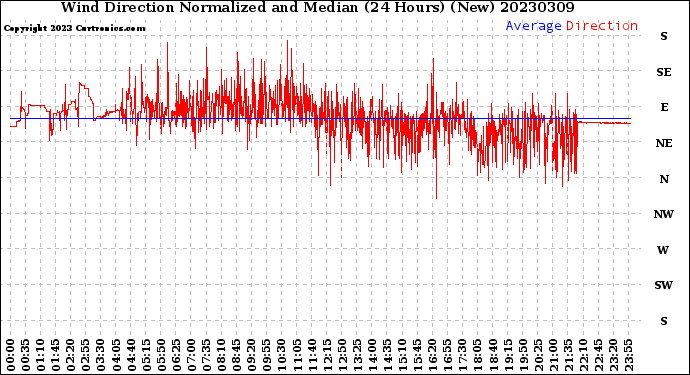This screenshot has width=690, height=375.
Task: Click the 18:05 time label
Action: click(x=478, y=356)
